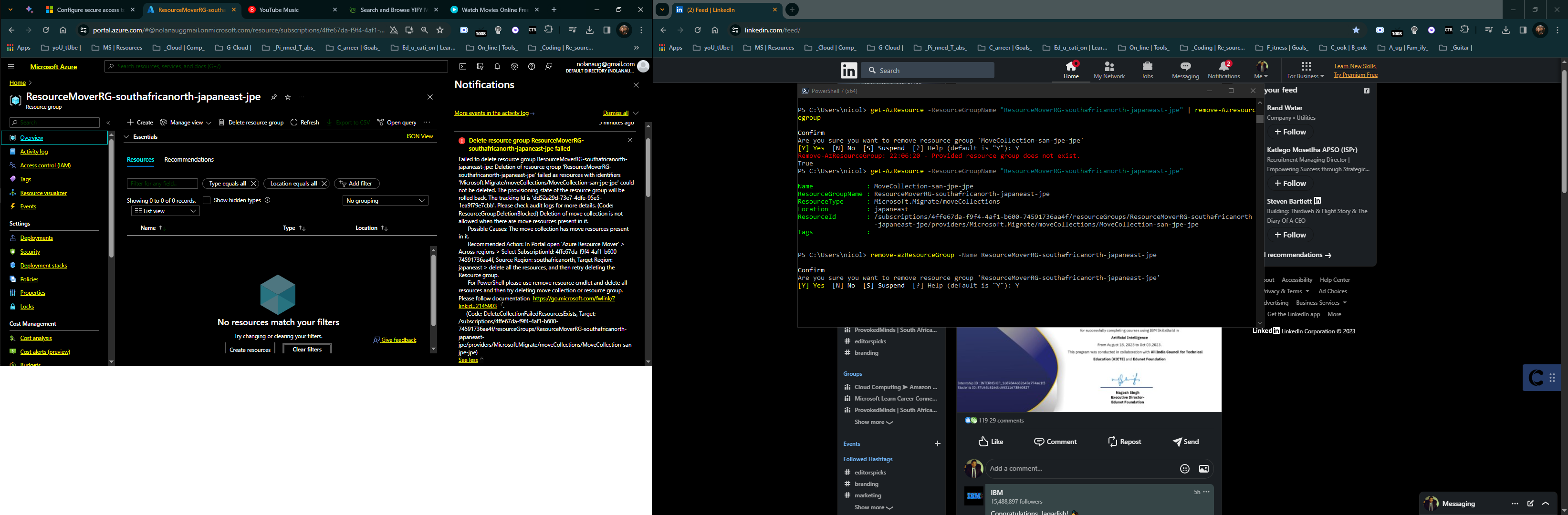This screenshot has width=1568, height=515.
Task: Open LinkedIn Notifications bell
Action: [1223, 70]
